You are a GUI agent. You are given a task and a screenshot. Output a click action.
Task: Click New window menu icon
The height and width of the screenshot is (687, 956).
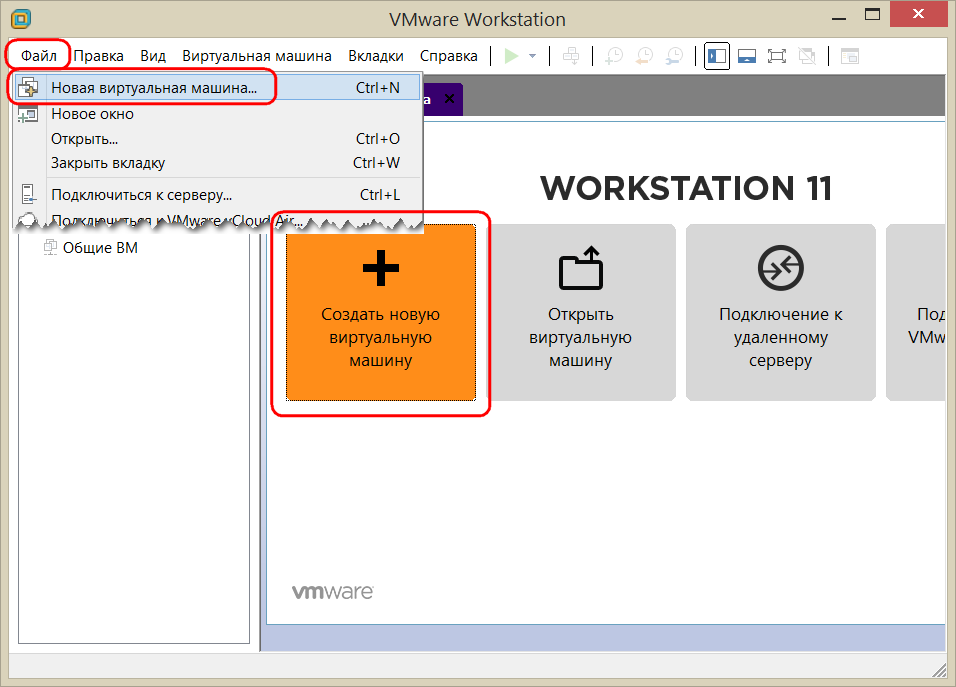click(x=28, y=114)
